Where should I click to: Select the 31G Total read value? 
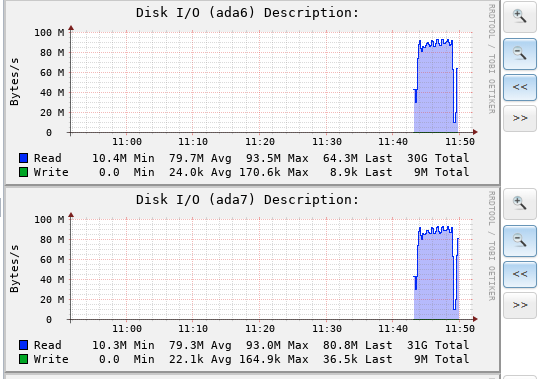438,346
